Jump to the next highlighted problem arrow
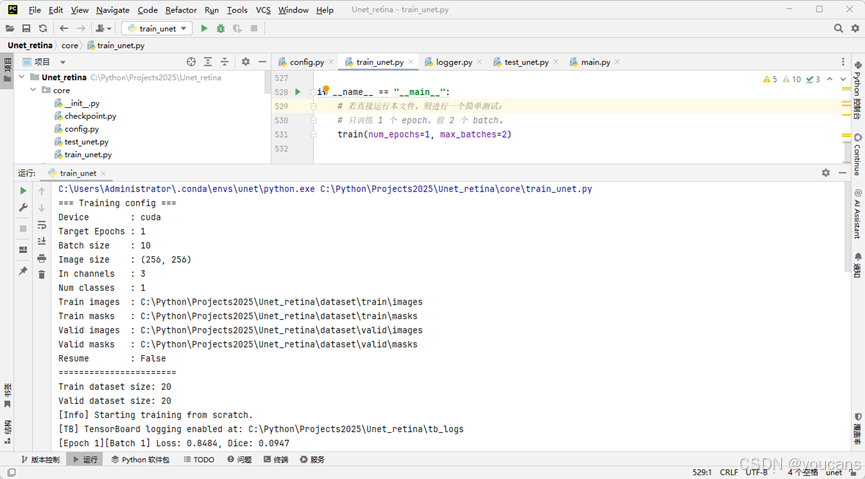 (x=843, y=79)
